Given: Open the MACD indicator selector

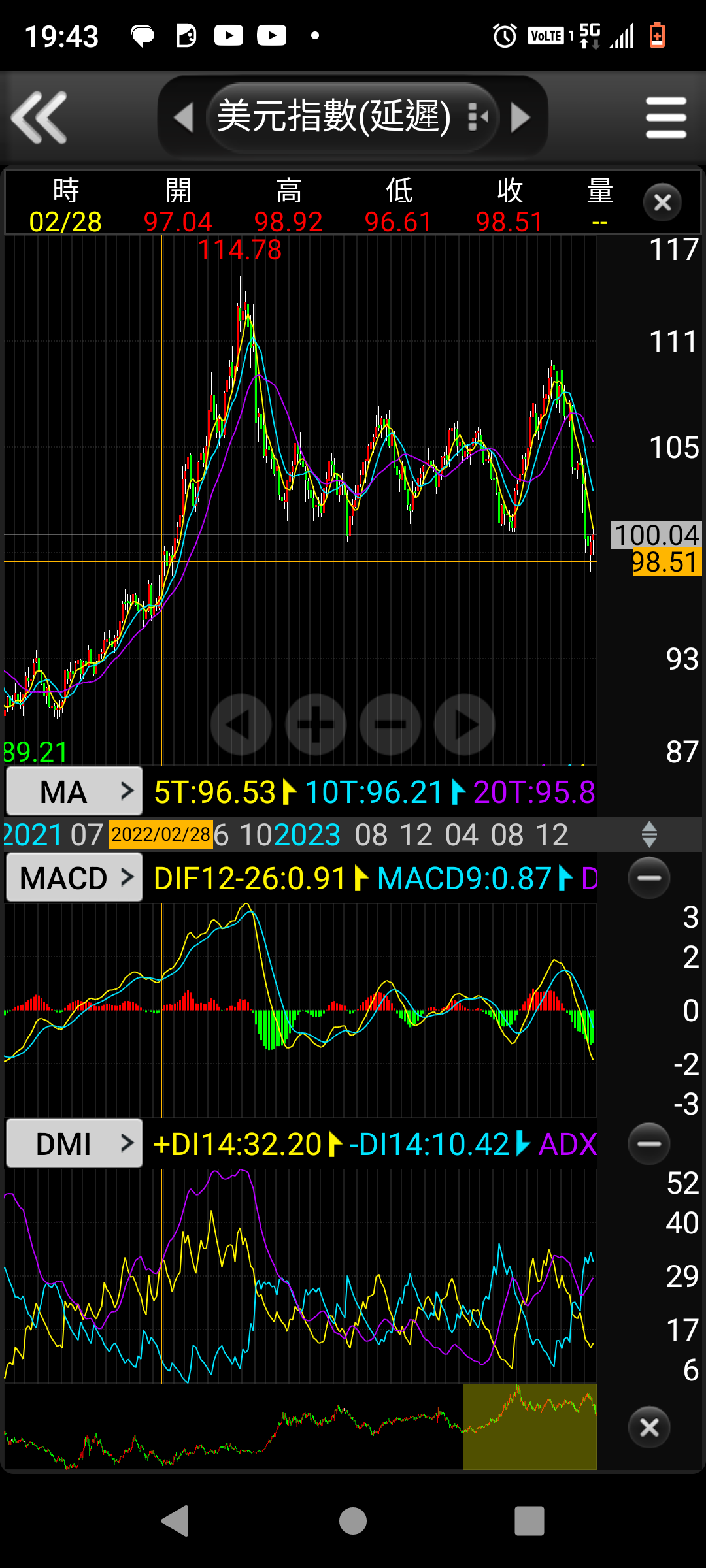Looking at the screenshot, I should coord(74,878).
